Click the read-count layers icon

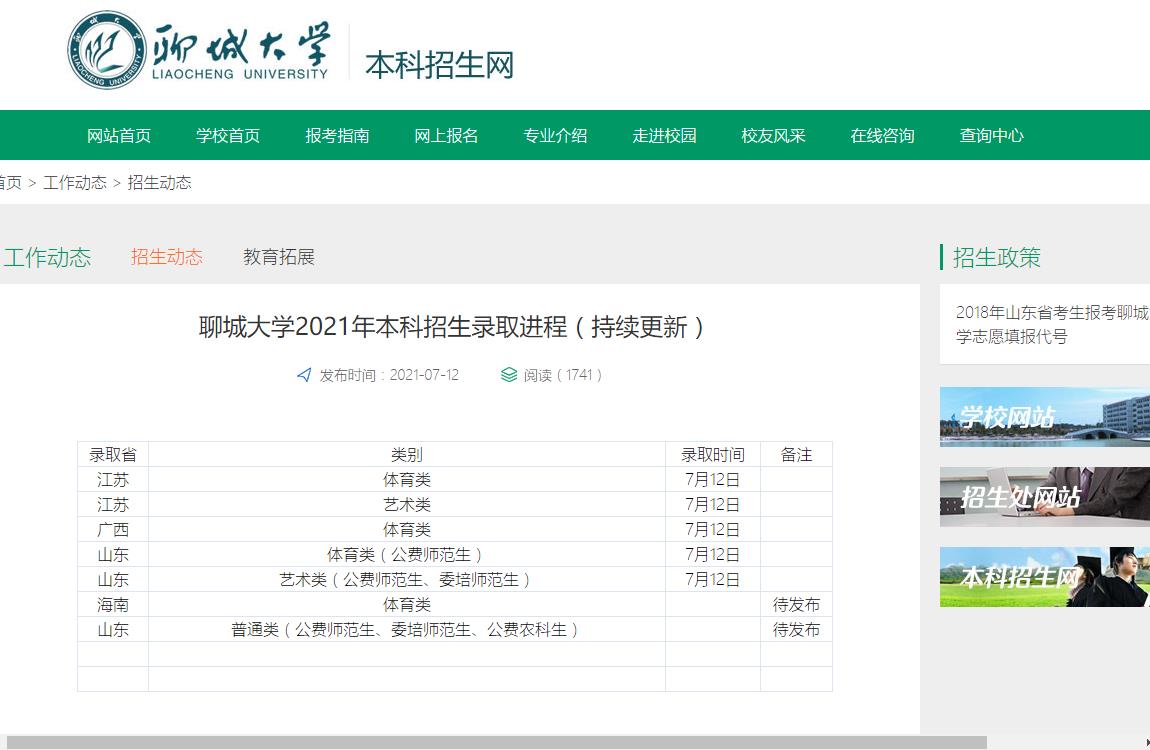(509, 375)
